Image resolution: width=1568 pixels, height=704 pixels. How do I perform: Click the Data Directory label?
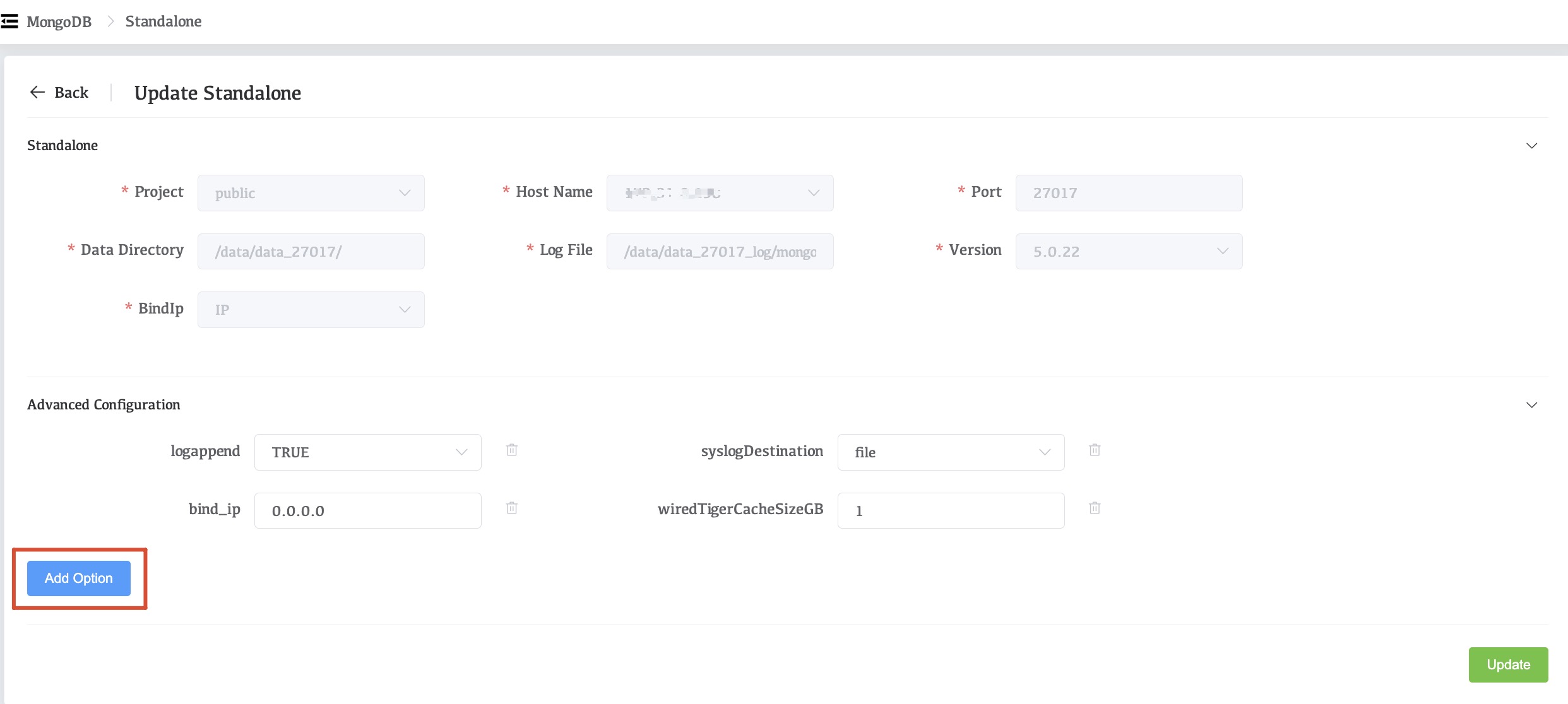coord(132,250)
